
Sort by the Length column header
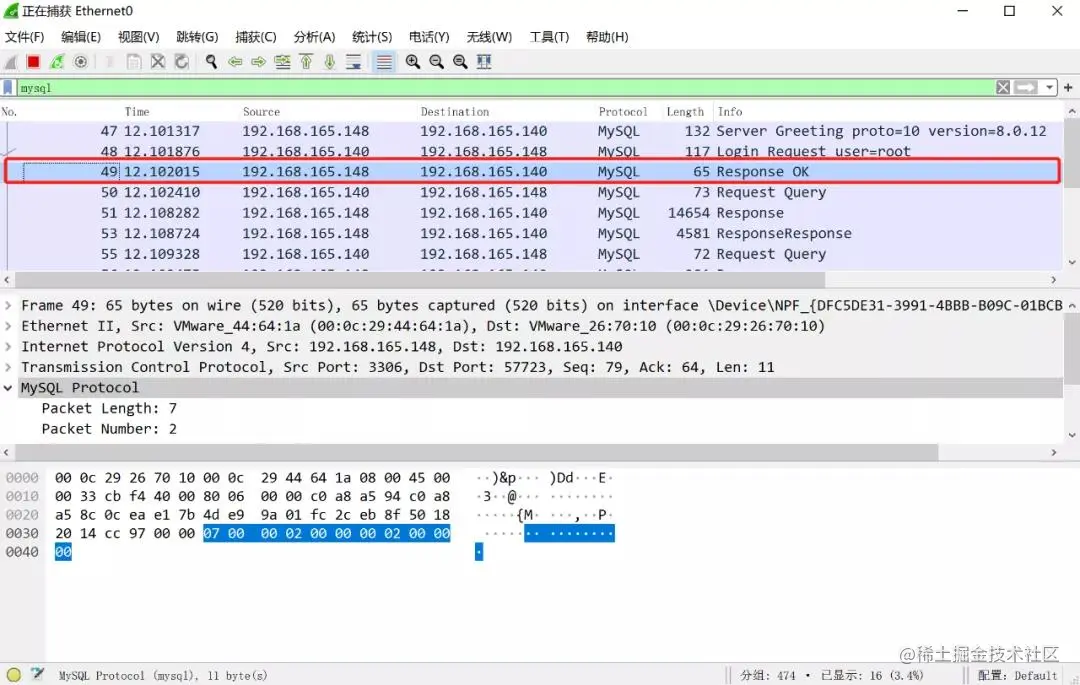(685, 112)
